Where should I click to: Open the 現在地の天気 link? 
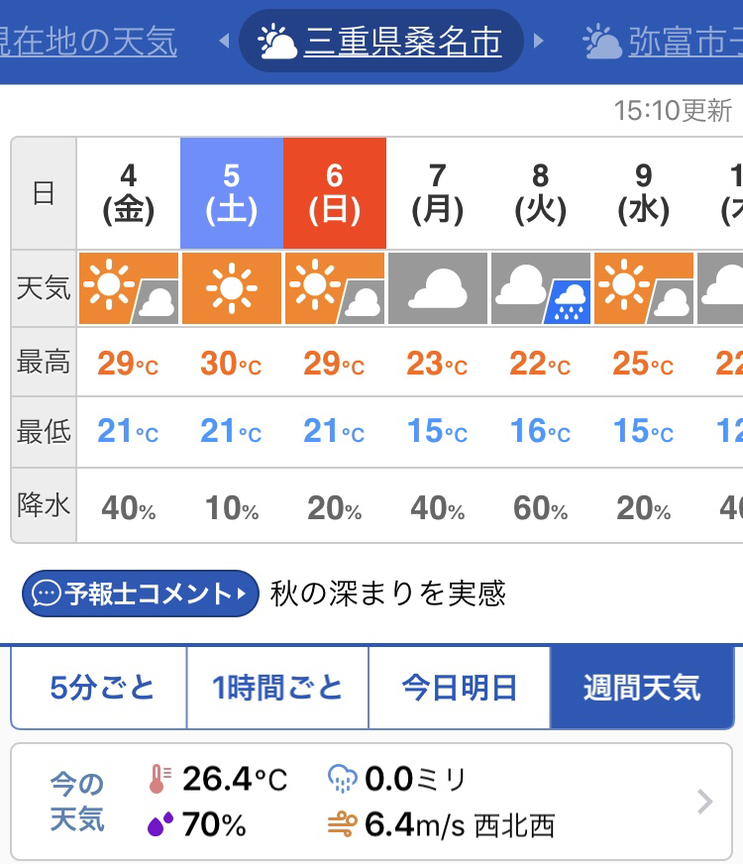[88, 42]
